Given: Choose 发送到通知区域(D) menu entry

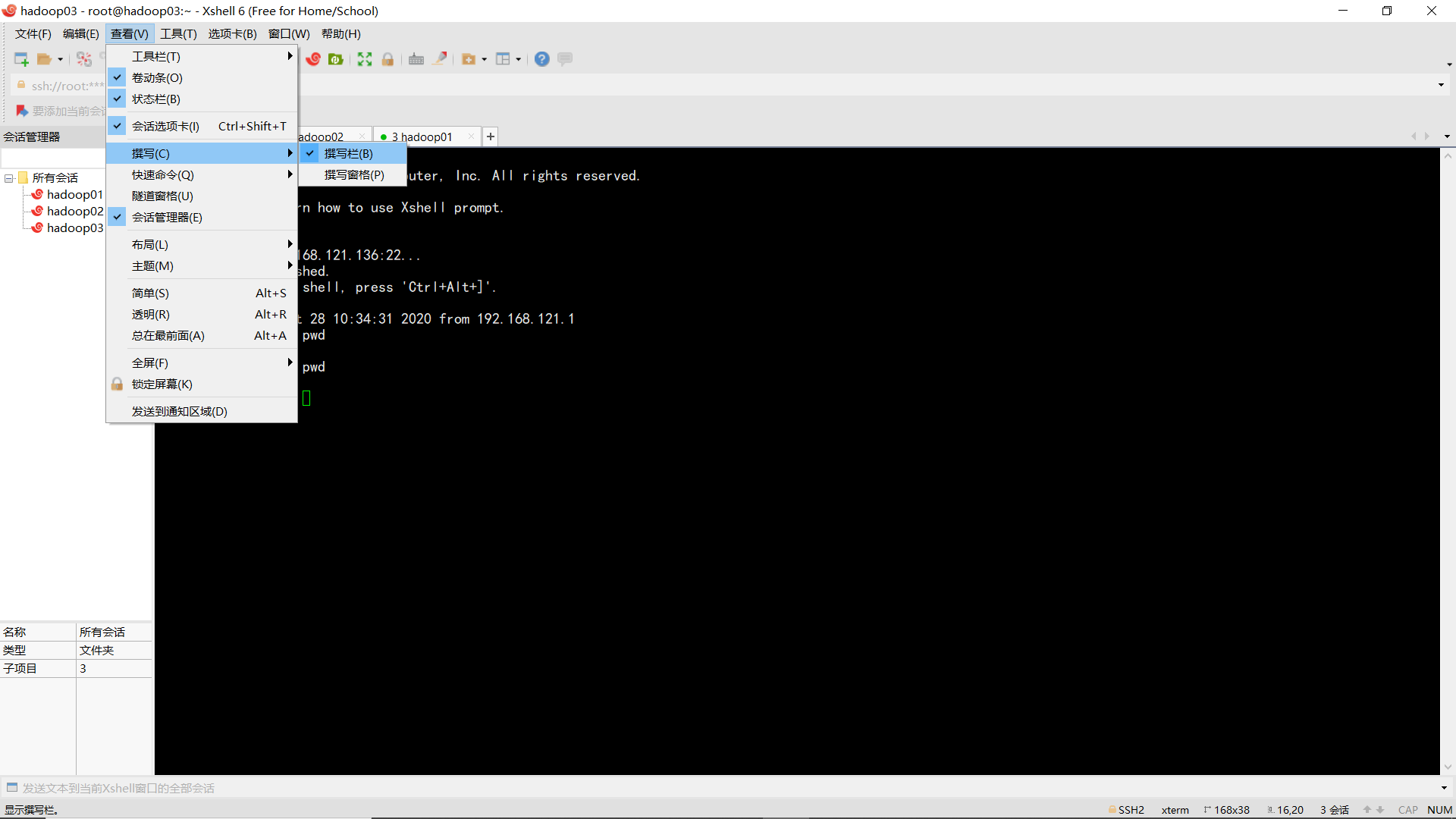Looking at the screenshot, I should [180, 411].
